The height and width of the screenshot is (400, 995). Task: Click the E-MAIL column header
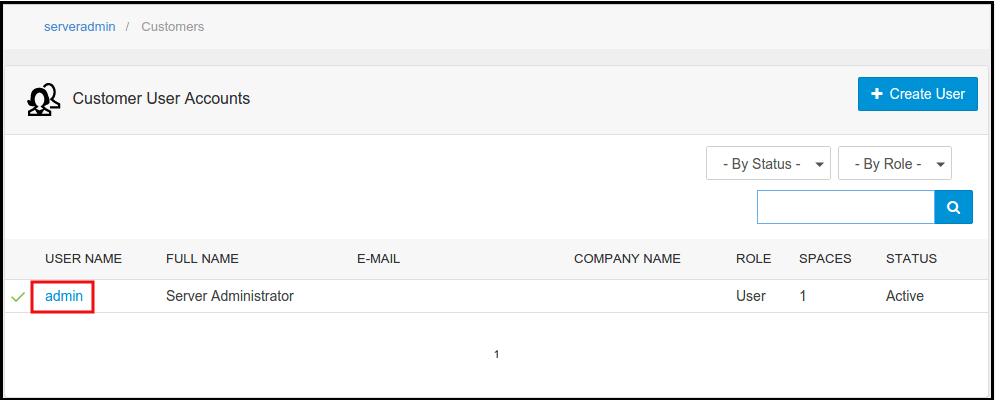(378, 259)
